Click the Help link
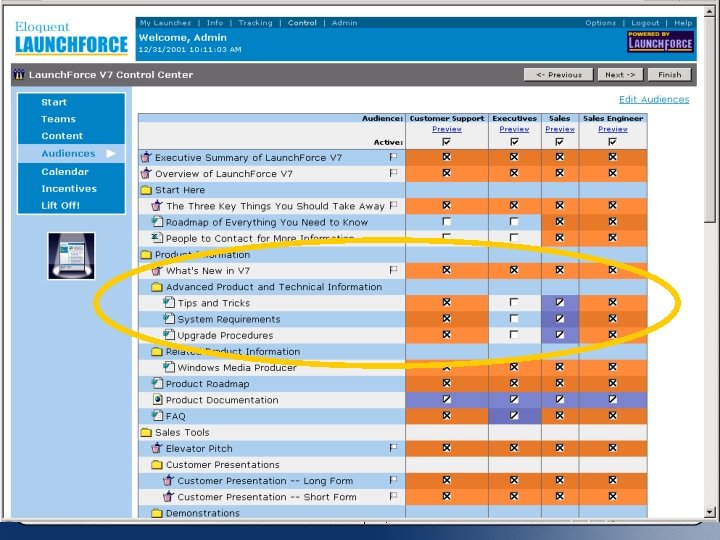The image size is (720, 540). (x=683, y=22)
